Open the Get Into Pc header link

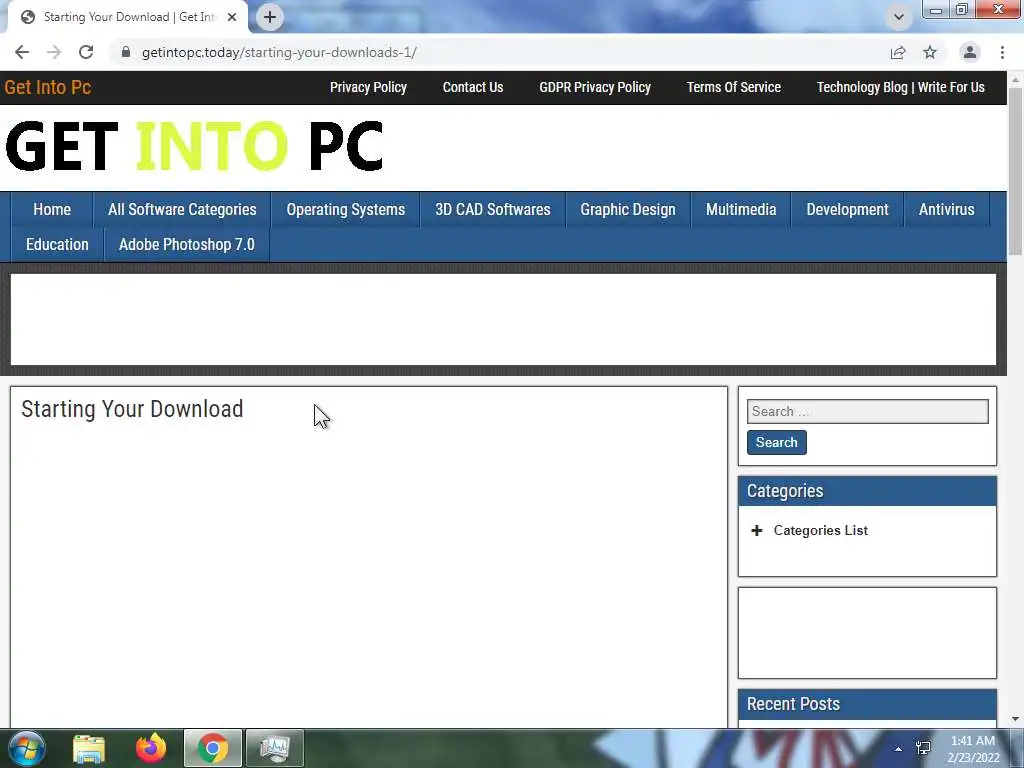[x=48, y=88]
